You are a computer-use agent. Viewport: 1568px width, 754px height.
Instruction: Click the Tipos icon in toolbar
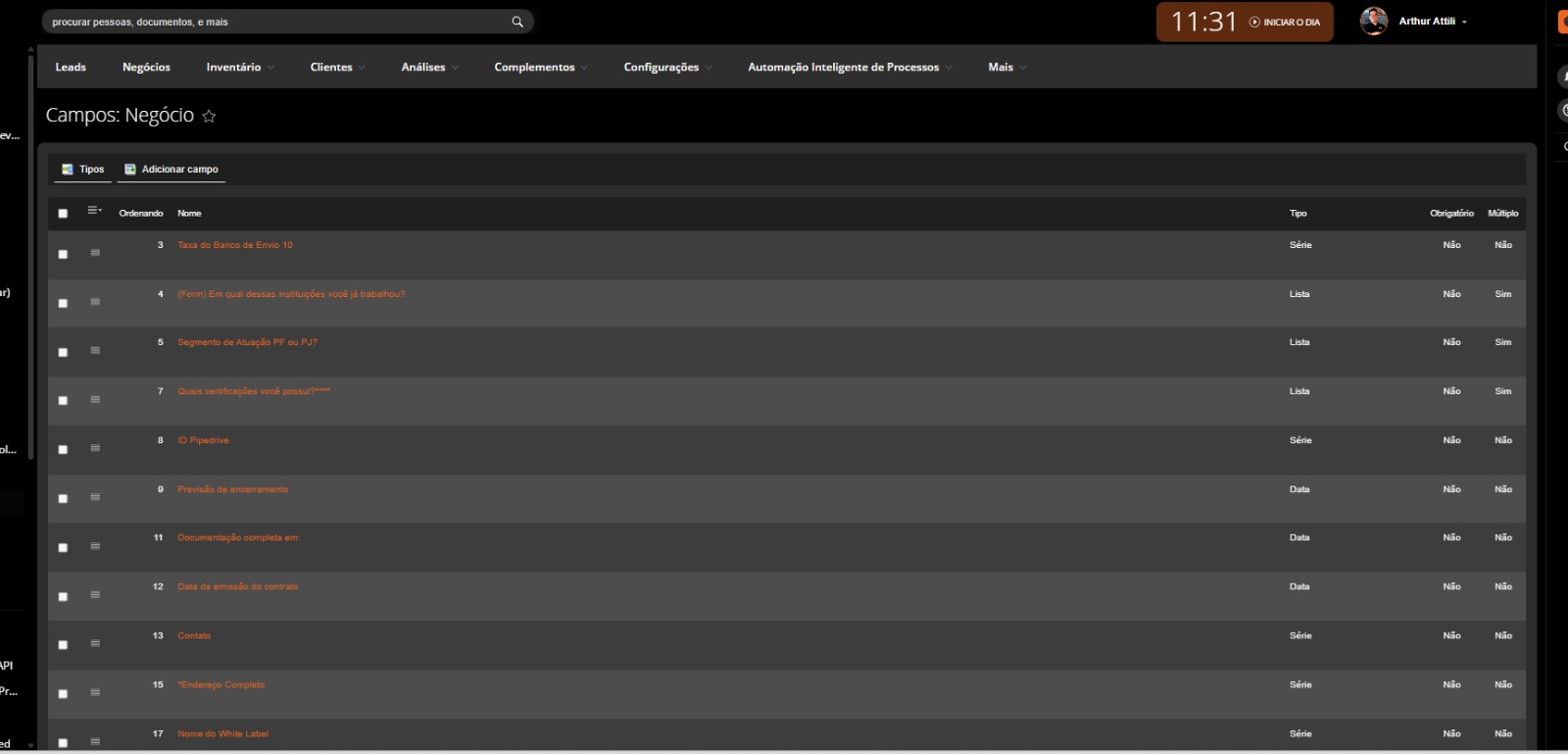tap(68, 170)
